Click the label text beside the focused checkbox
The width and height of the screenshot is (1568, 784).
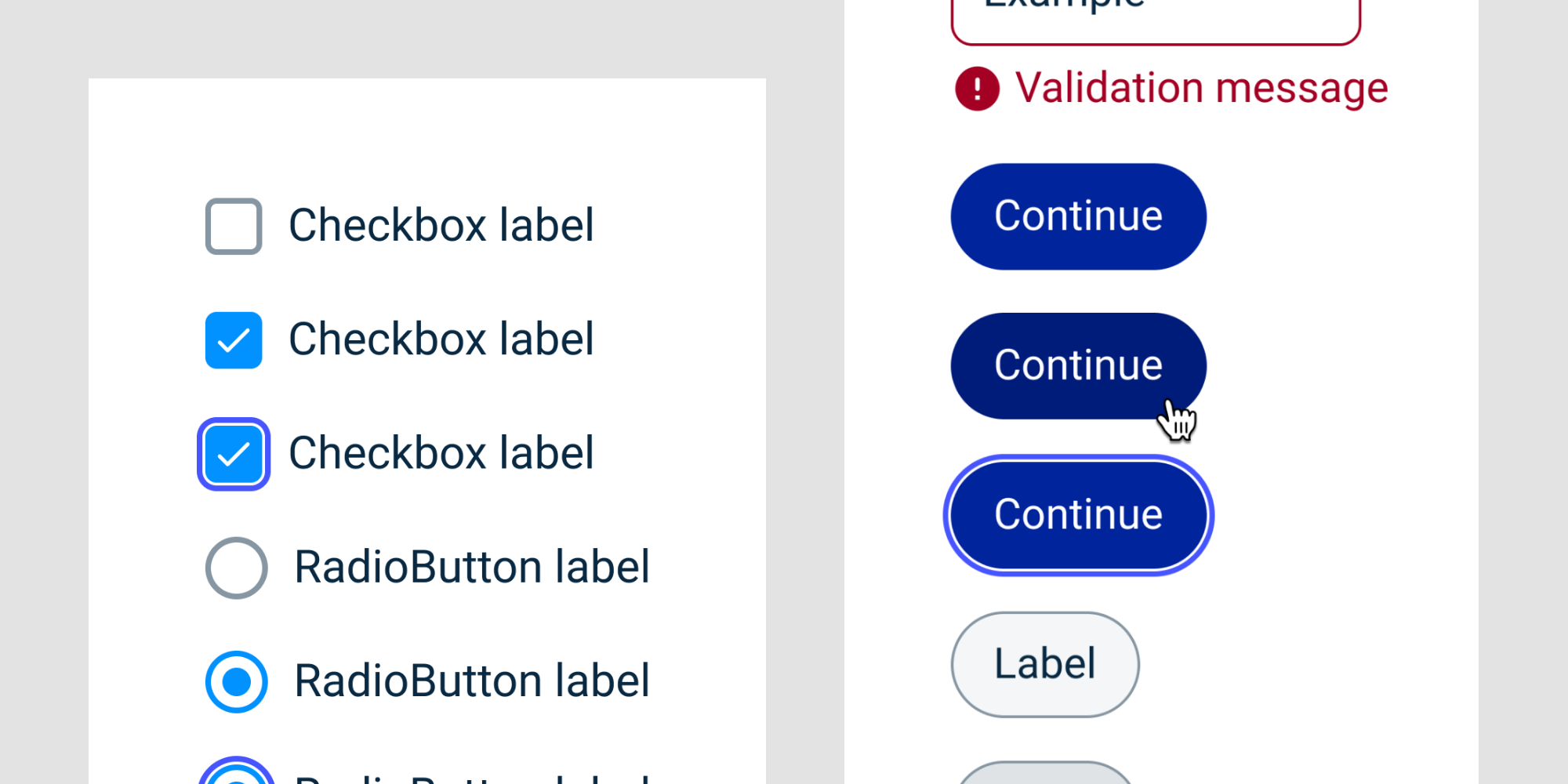pyautogui.click(x=441, y=453)
